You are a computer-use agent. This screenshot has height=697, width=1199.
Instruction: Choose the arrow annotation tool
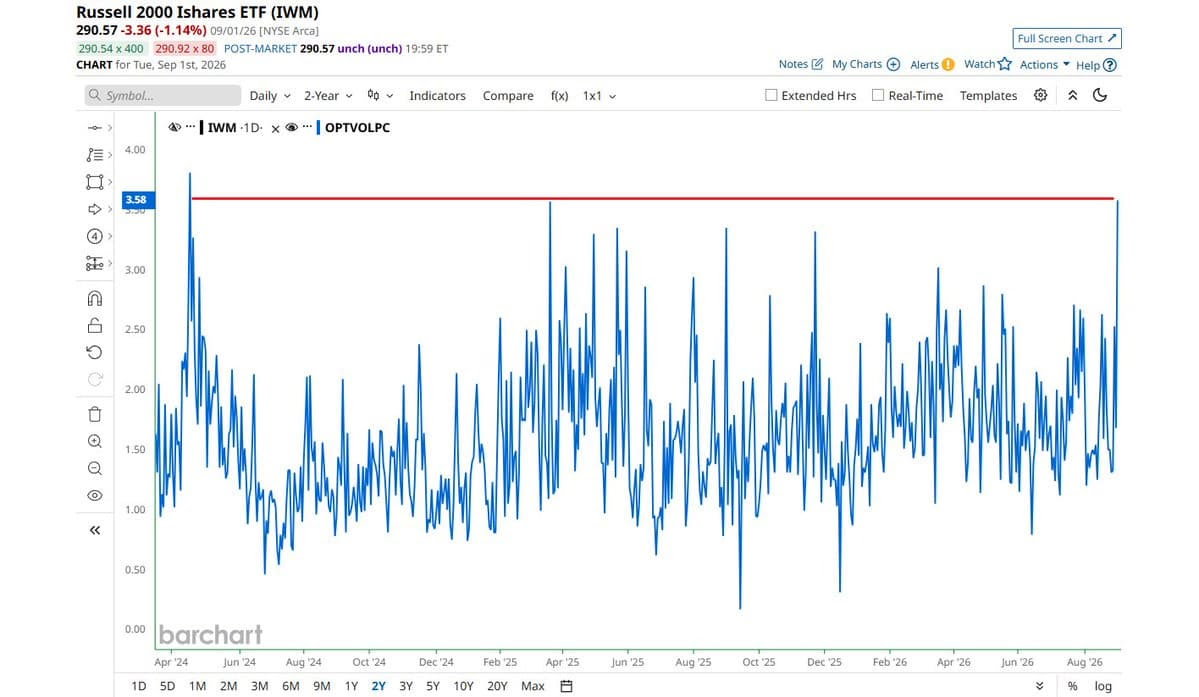pos(95,209)
